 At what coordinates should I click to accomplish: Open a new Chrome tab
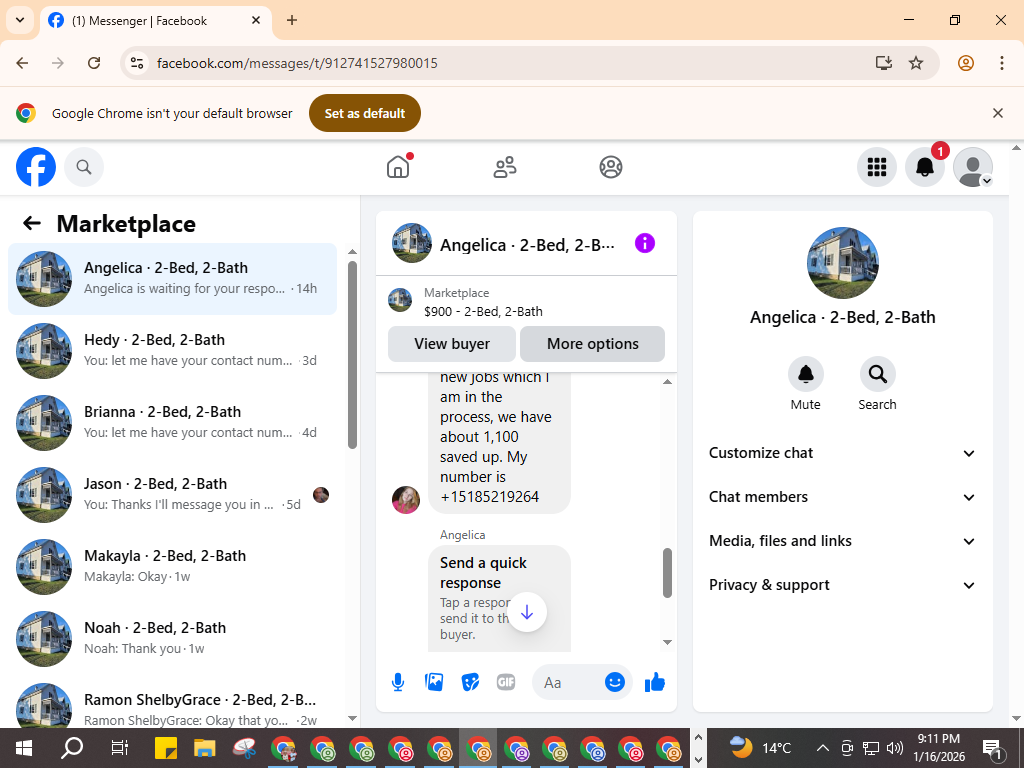click(292, 20)
